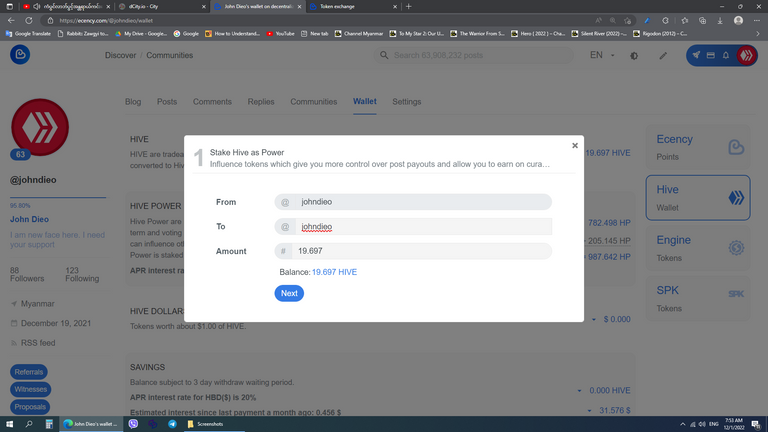
Task: Click Communities in top navigation
Action: point(169,55)
